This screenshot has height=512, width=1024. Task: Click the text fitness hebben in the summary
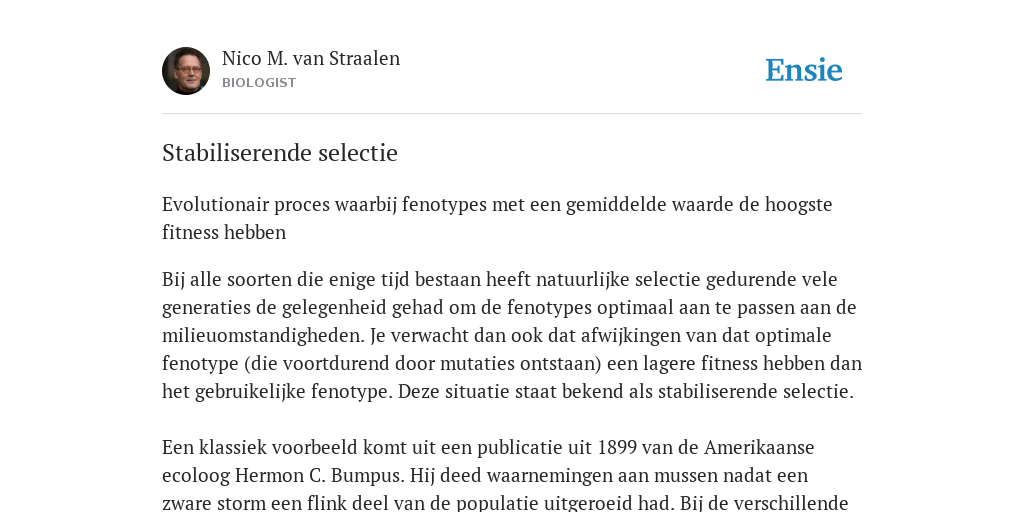pyautogui.click(x=224, y=232)
